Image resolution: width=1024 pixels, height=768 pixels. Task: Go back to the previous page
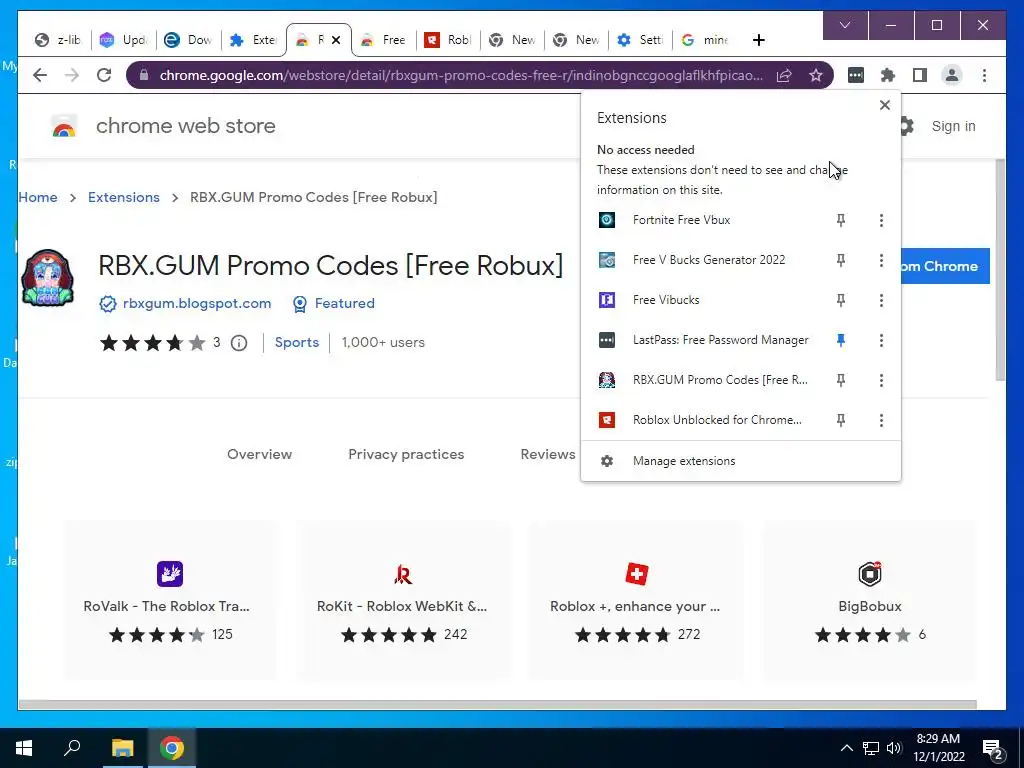coord(40,75)
